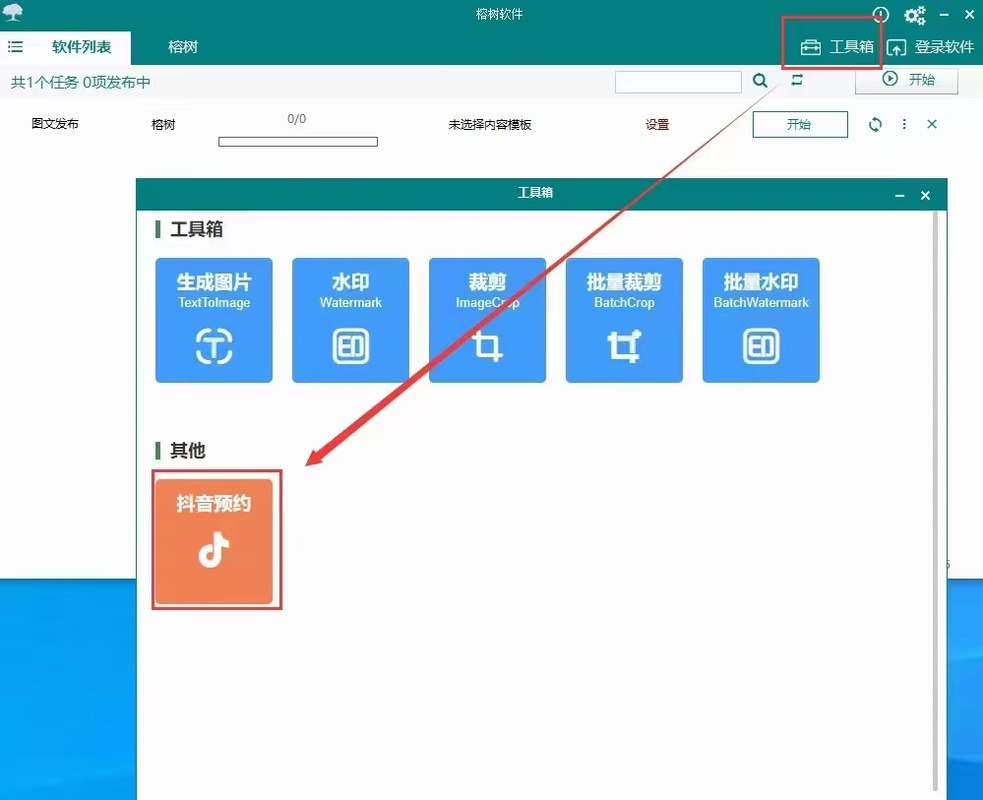Open the 批量裁剪 BatchCrop tool
Screen dimensions: 983x800
click(x=624, y=320)
